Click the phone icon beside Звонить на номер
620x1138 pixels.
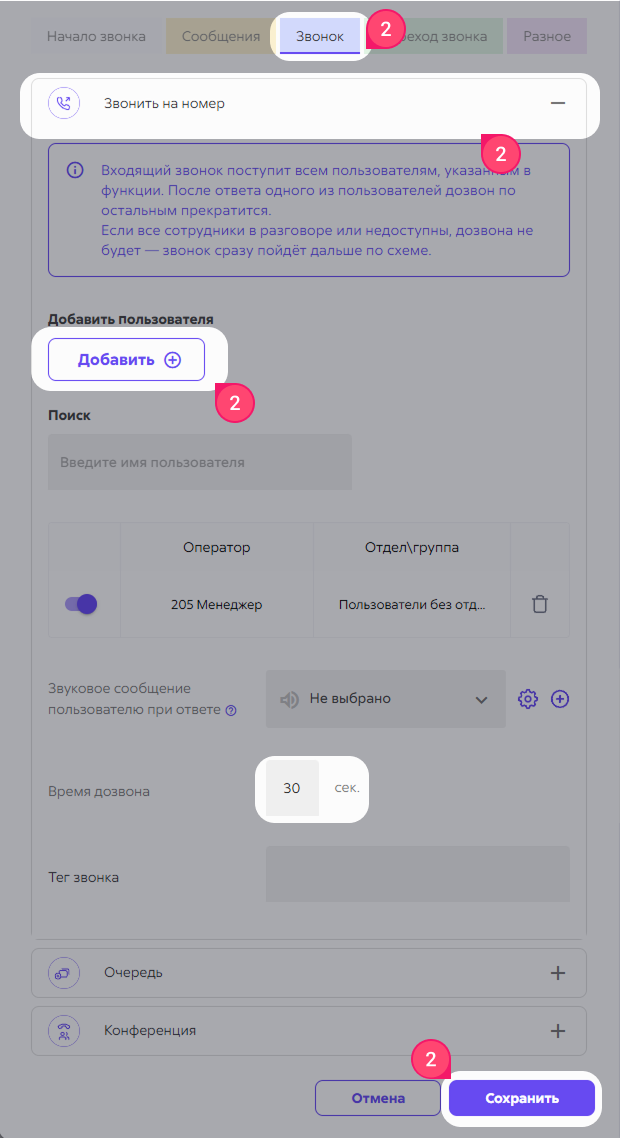pos(64,104)
